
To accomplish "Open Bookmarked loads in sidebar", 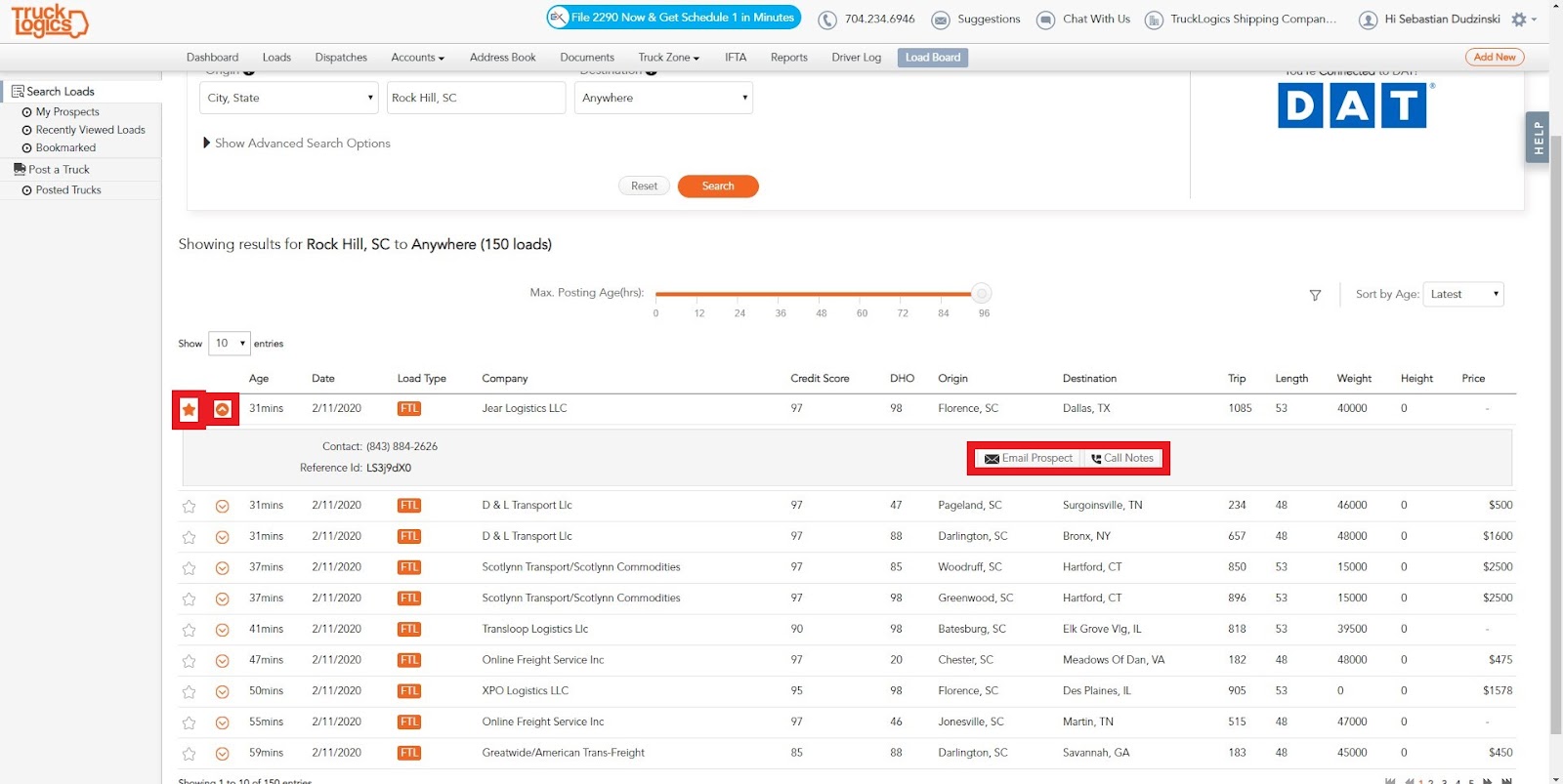I will click(65, 148).
